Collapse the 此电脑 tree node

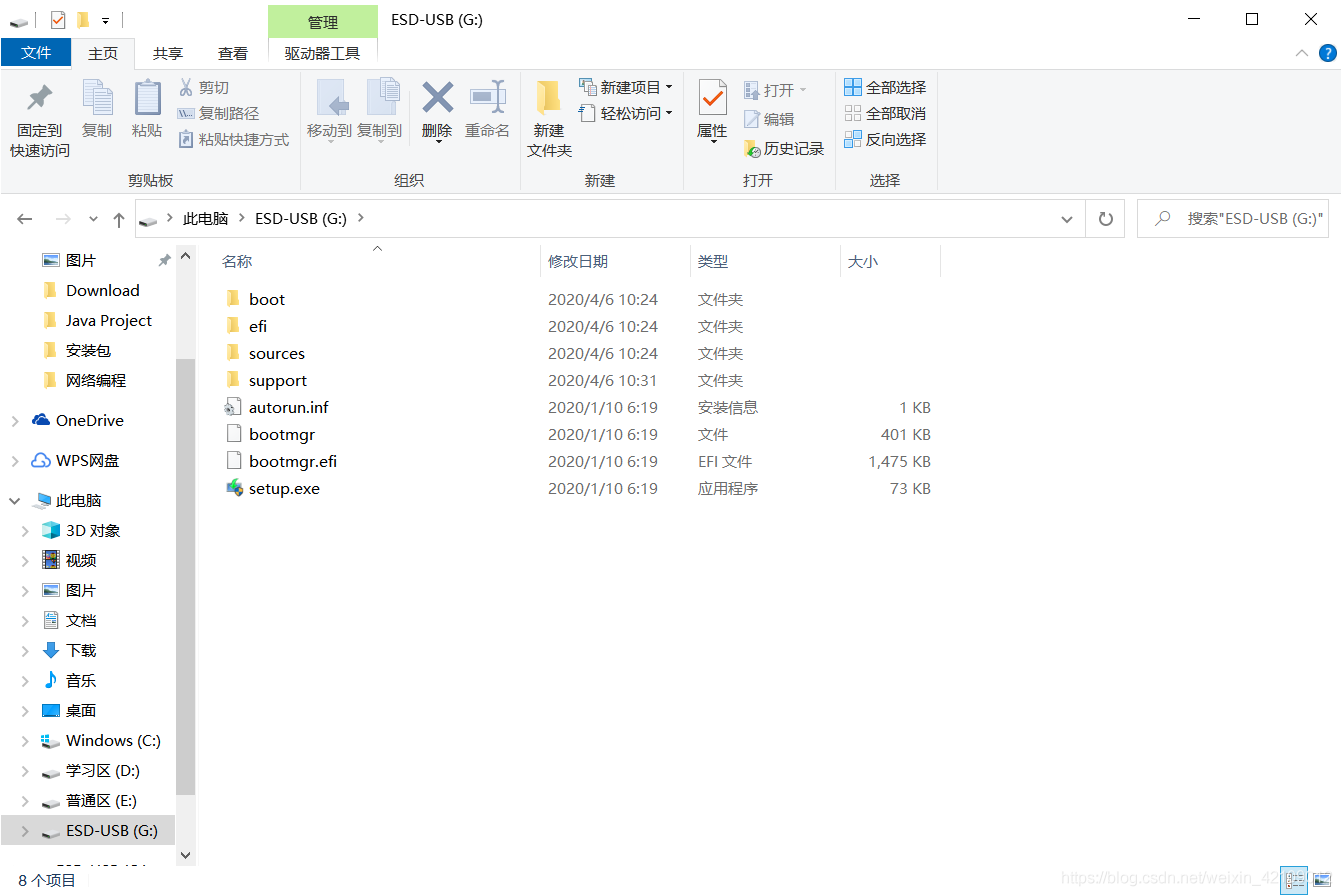point(12,499)
